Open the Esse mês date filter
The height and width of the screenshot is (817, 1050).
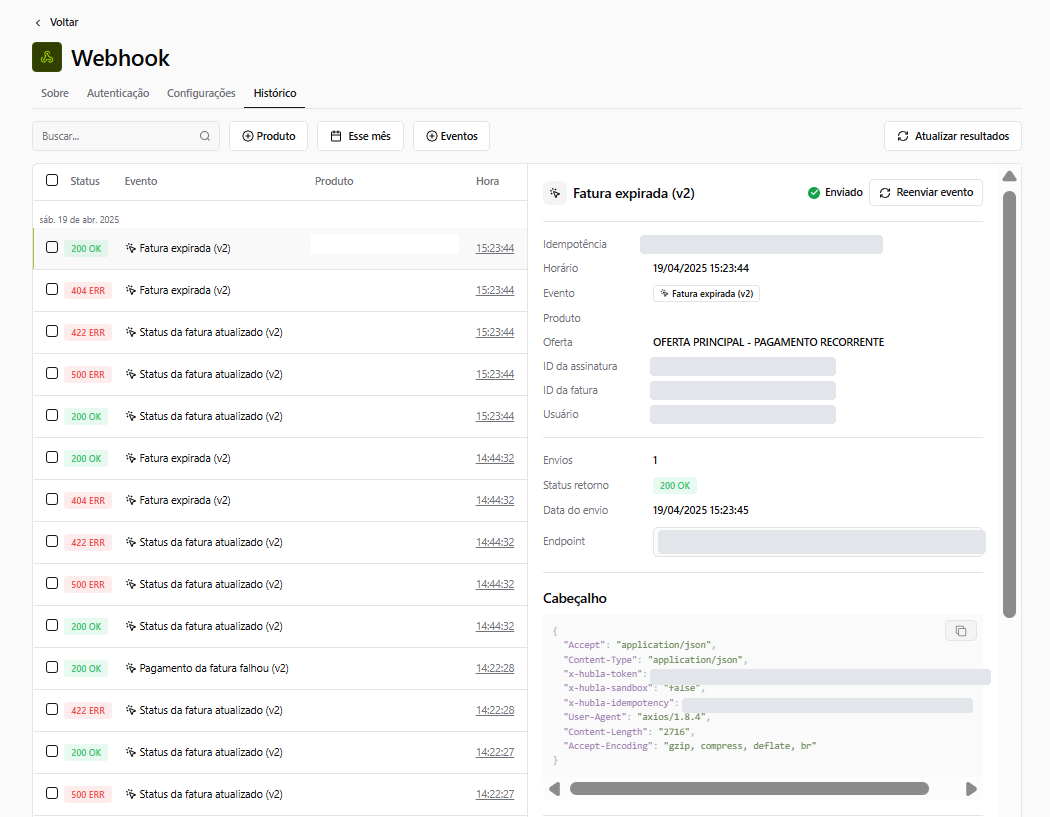360,136
